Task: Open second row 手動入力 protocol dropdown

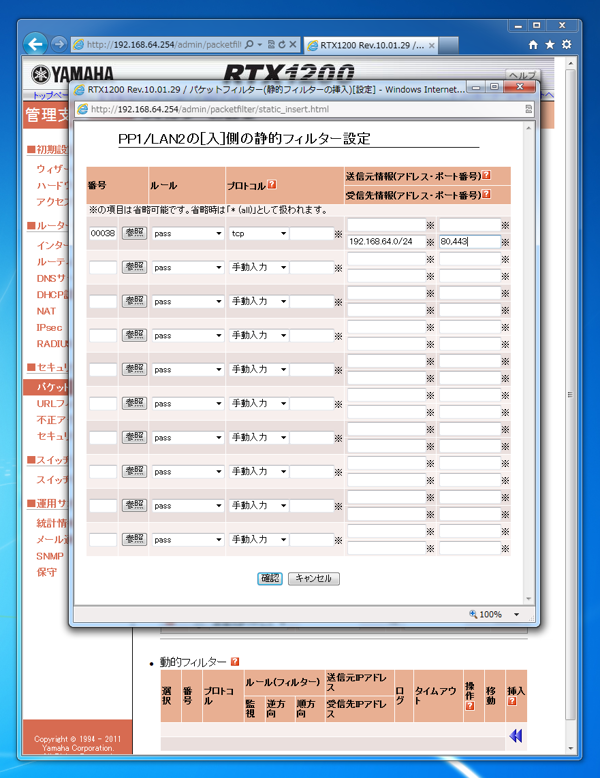Action: coord(259,267)
